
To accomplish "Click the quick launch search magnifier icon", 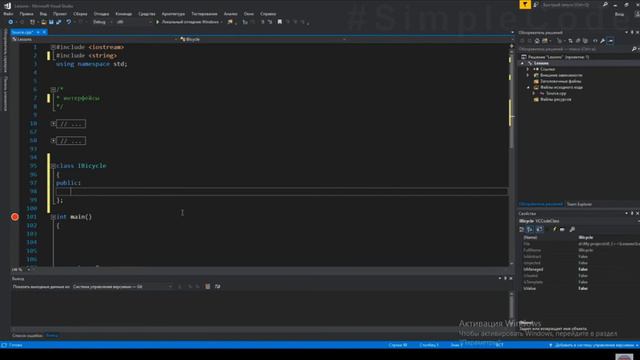I will [605, 4].
